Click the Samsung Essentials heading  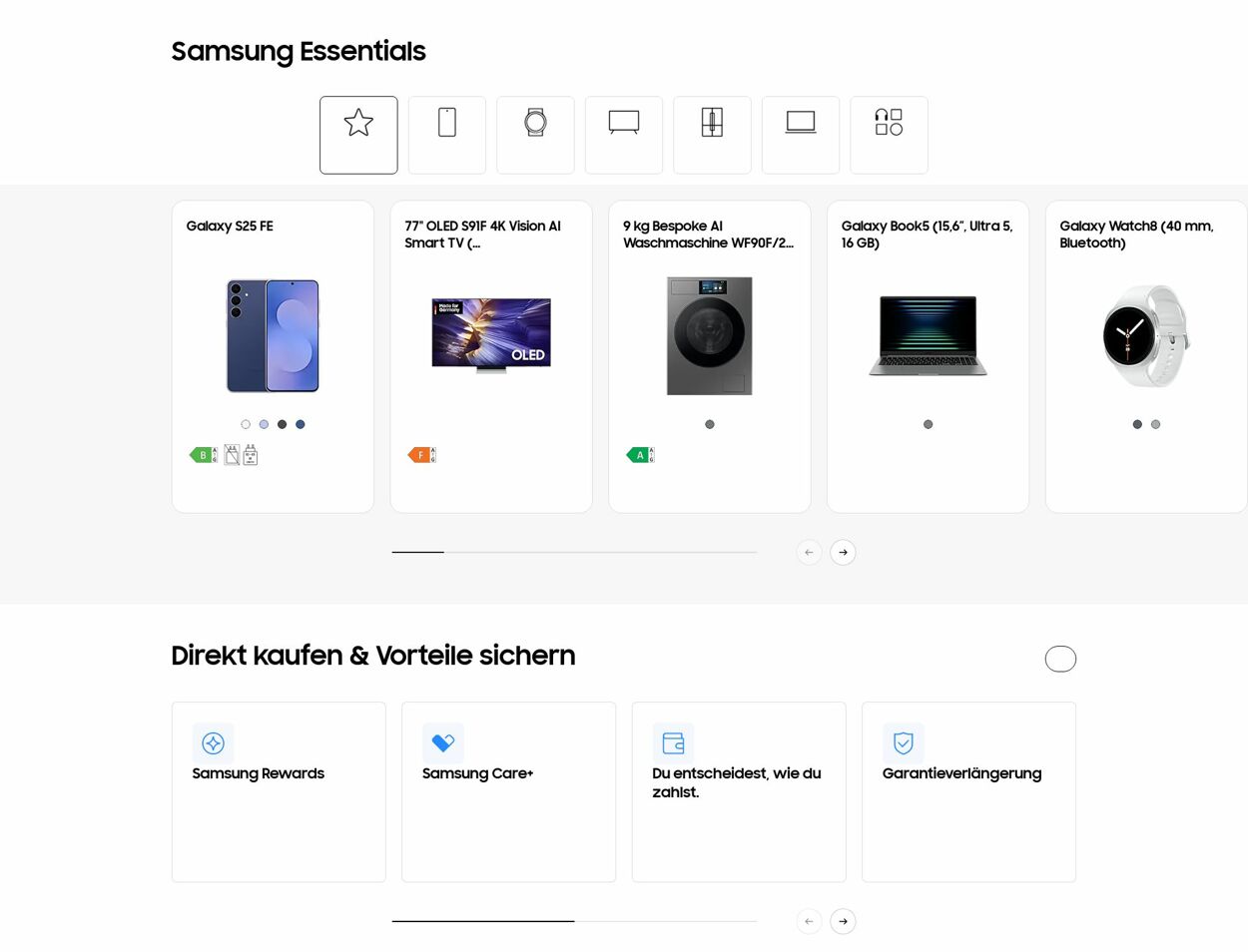click(x=299, y=51)
